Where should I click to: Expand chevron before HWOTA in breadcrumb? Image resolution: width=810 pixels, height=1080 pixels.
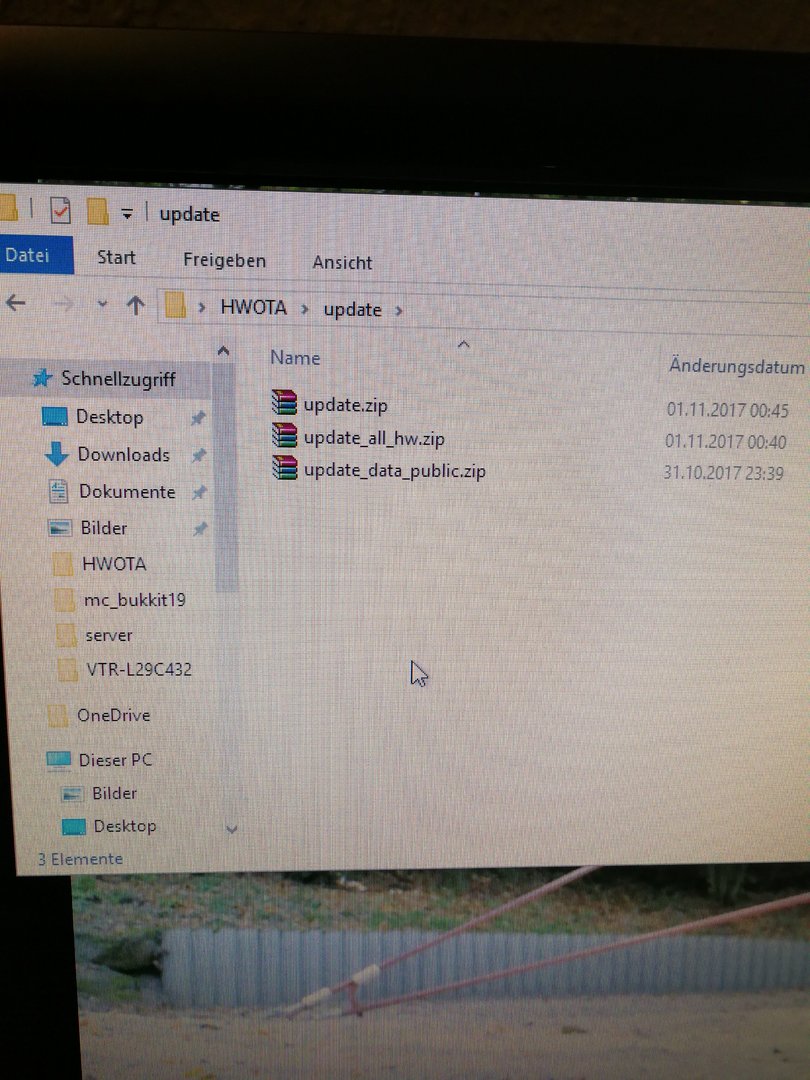tap(202, 307)
